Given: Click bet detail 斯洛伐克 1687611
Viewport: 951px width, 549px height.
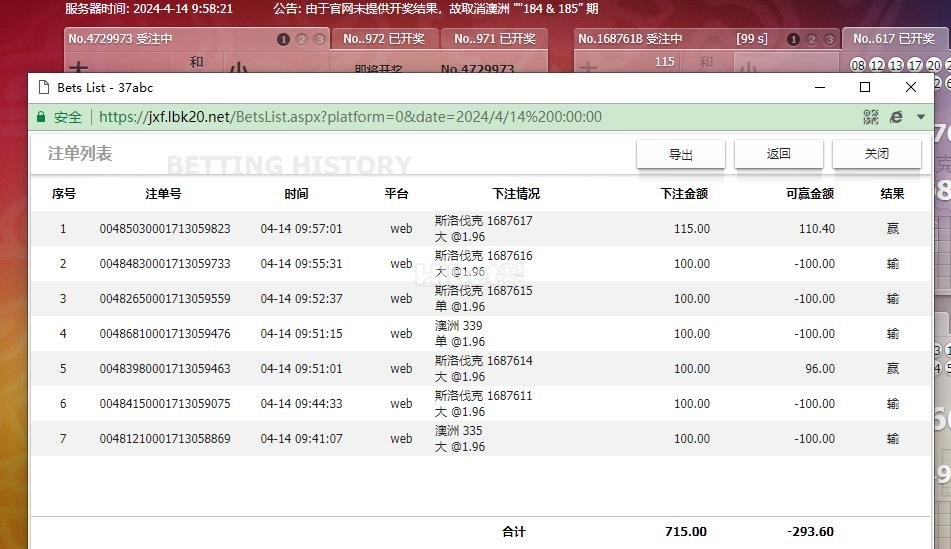Looking at the screenshot, I should pos(483,396).
